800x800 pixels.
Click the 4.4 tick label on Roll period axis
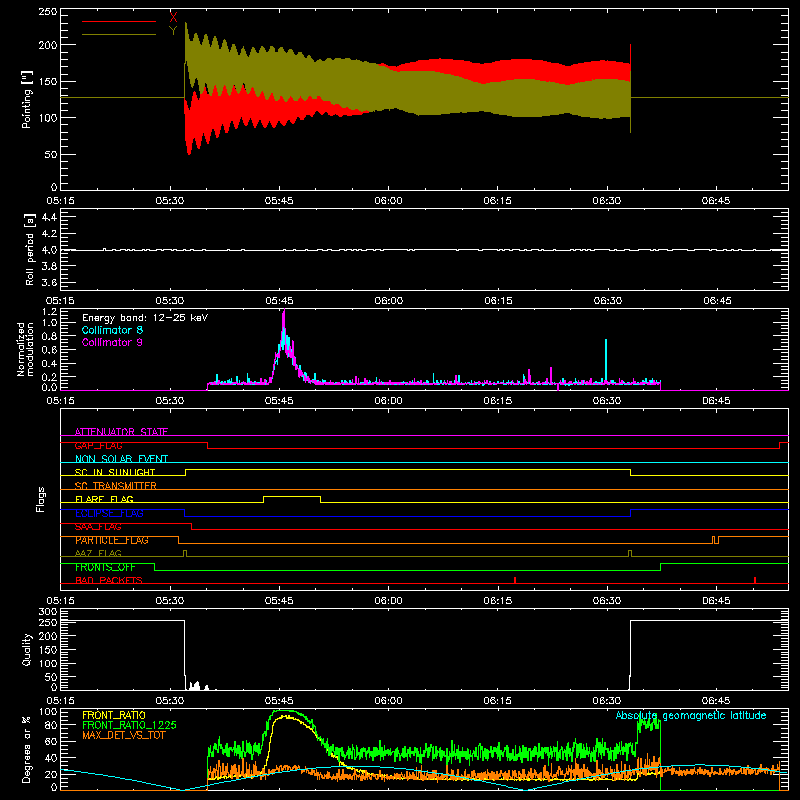point(49,217)
